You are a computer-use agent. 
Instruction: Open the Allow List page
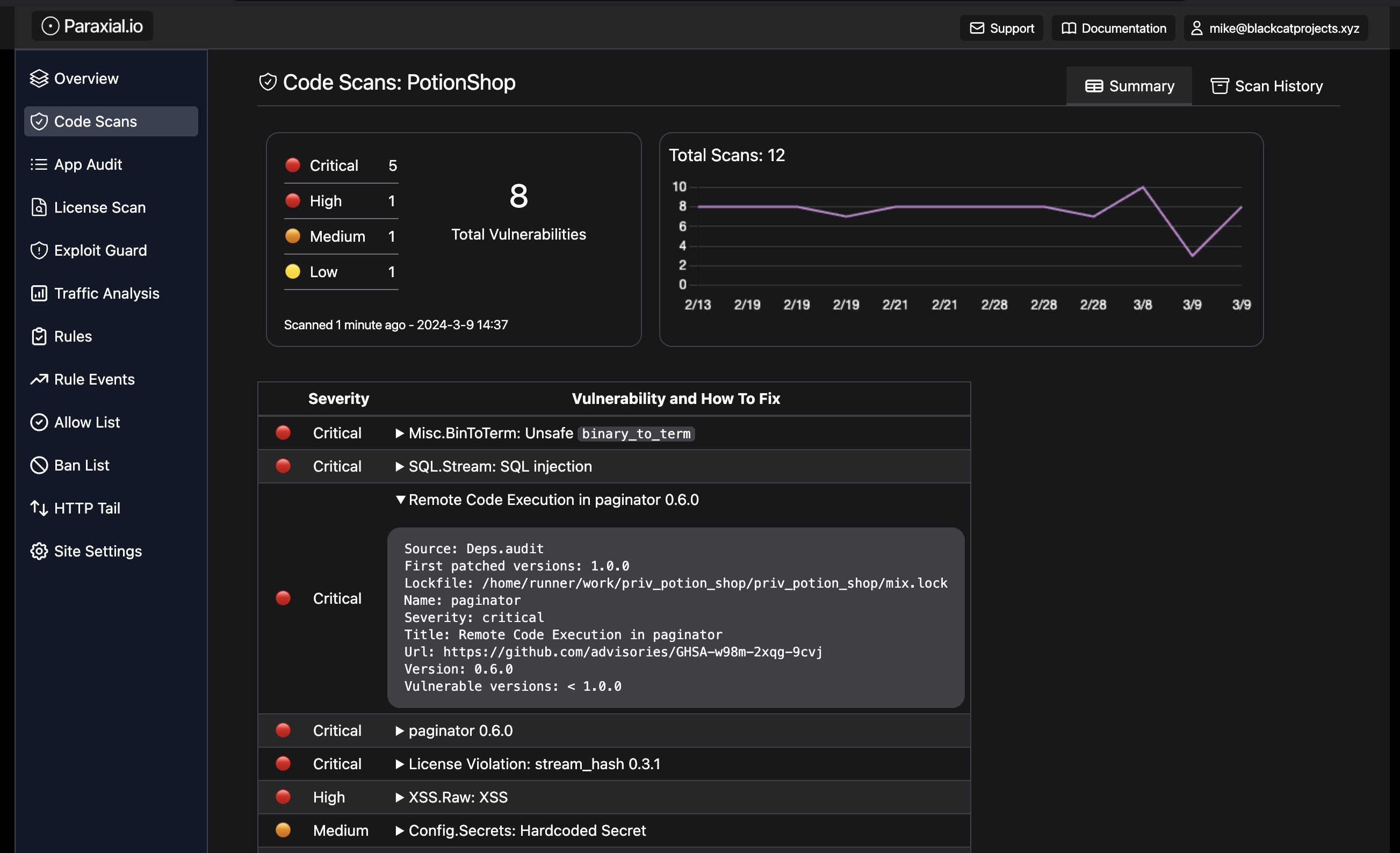coord(111,422)
